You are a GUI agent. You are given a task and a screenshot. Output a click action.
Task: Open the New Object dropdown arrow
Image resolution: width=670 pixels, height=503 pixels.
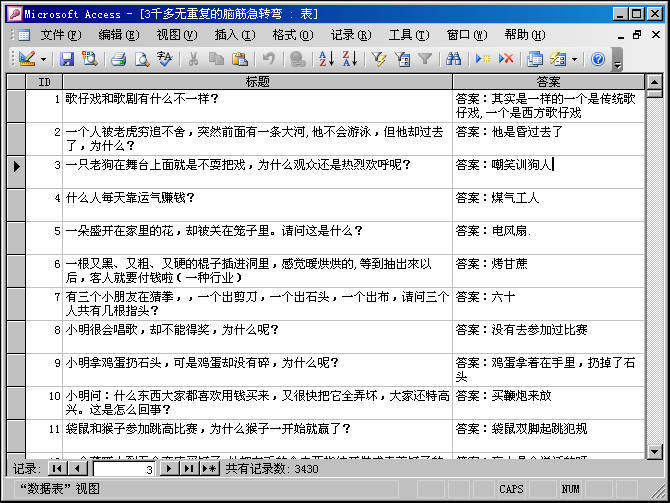coord(575,59)
